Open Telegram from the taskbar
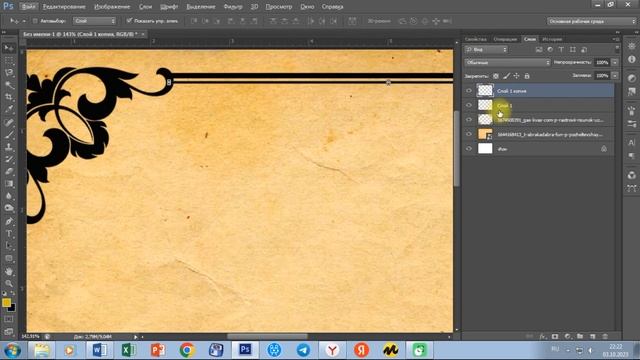Image resolution: width=640 pixels, height=360 pixels. (303, 350)
